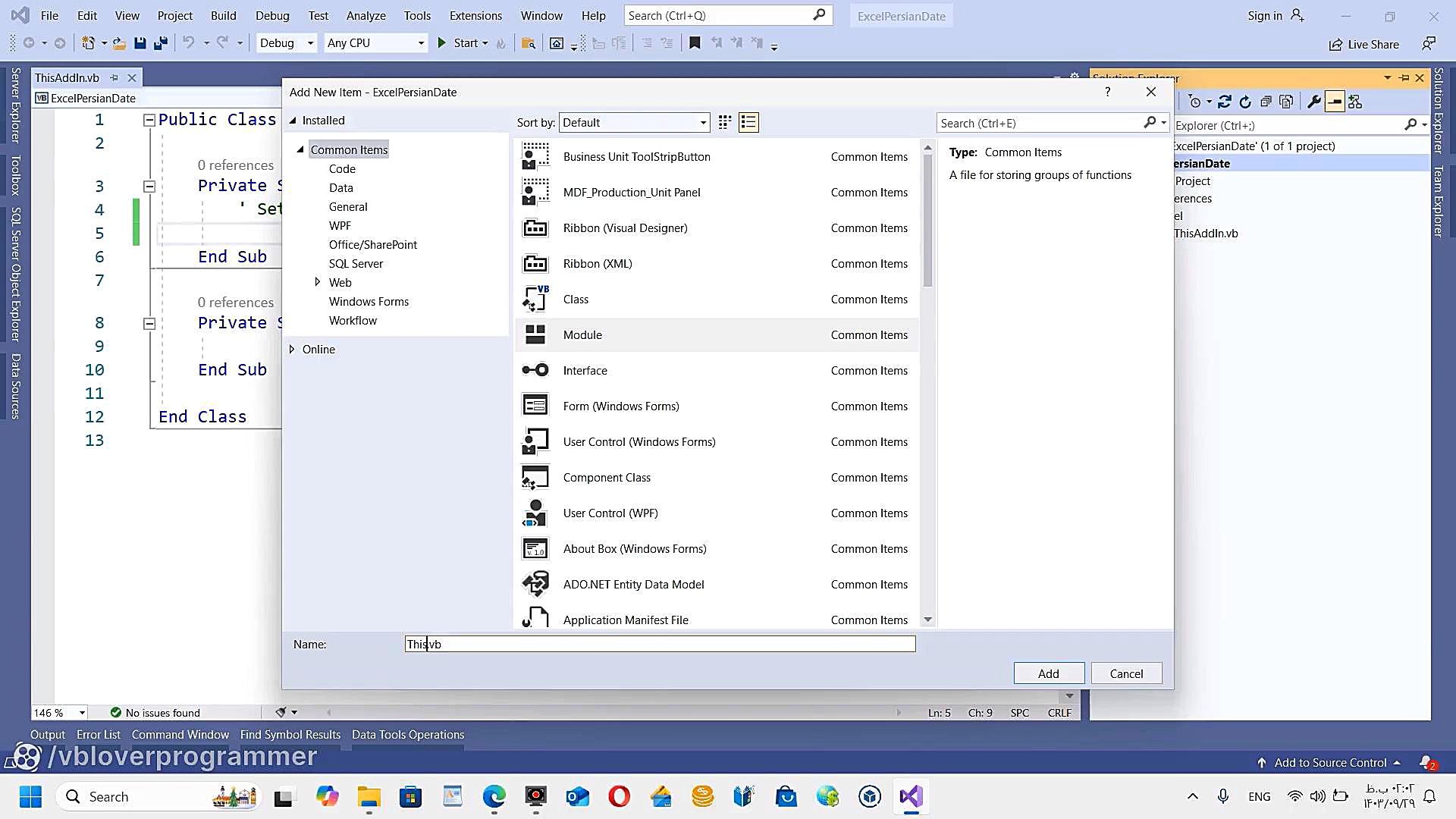Image resolution: width=1456 pixels, height=819 pixels.
Task: Open the Extensions menu
Action: (475, 15)
